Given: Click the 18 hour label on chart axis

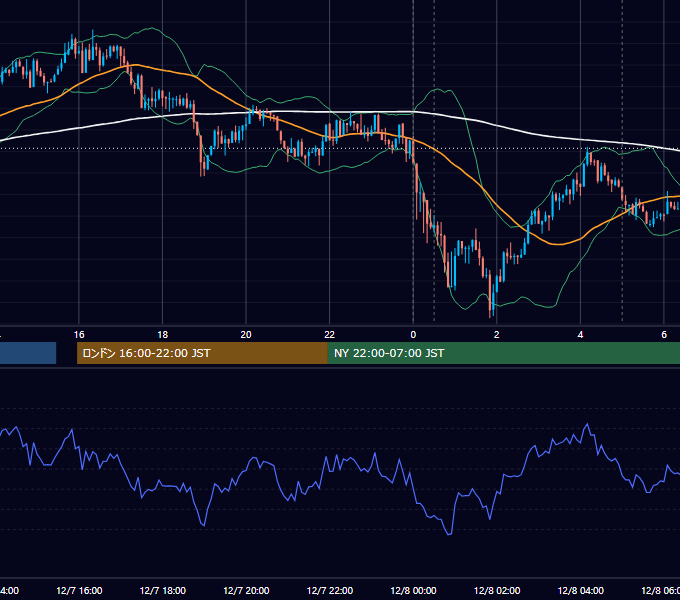Looking at the screenshot, I should 163,335.
